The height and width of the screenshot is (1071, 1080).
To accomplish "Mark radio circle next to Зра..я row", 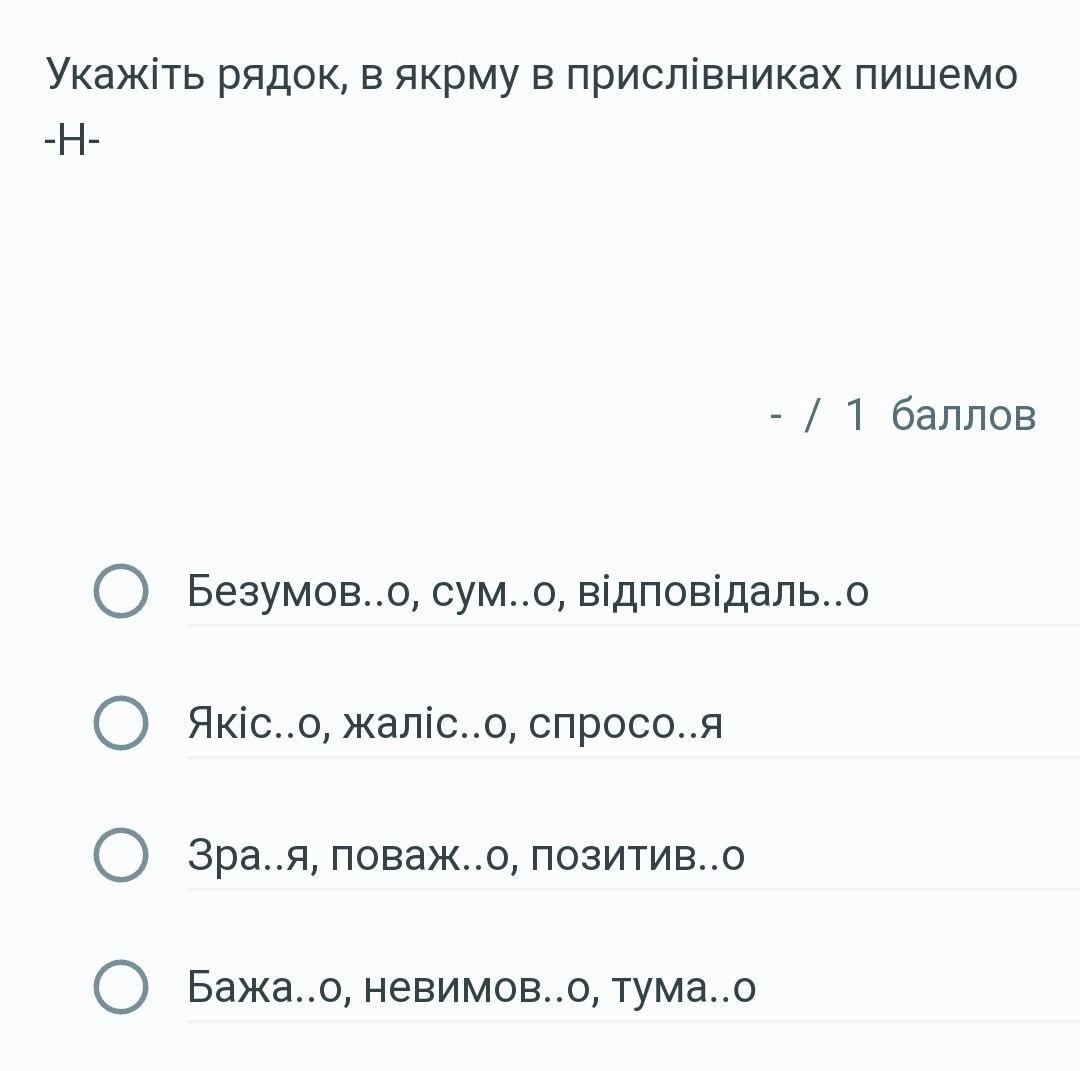I will coord(121,855).
